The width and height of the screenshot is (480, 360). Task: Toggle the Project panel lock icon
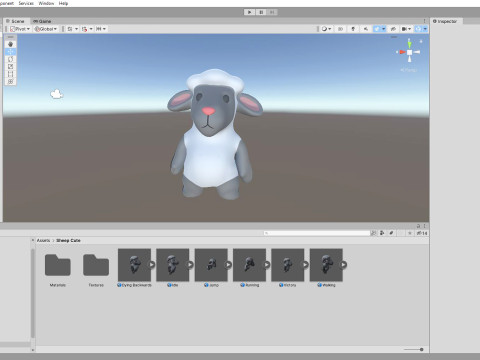click(x=418, y=226)
